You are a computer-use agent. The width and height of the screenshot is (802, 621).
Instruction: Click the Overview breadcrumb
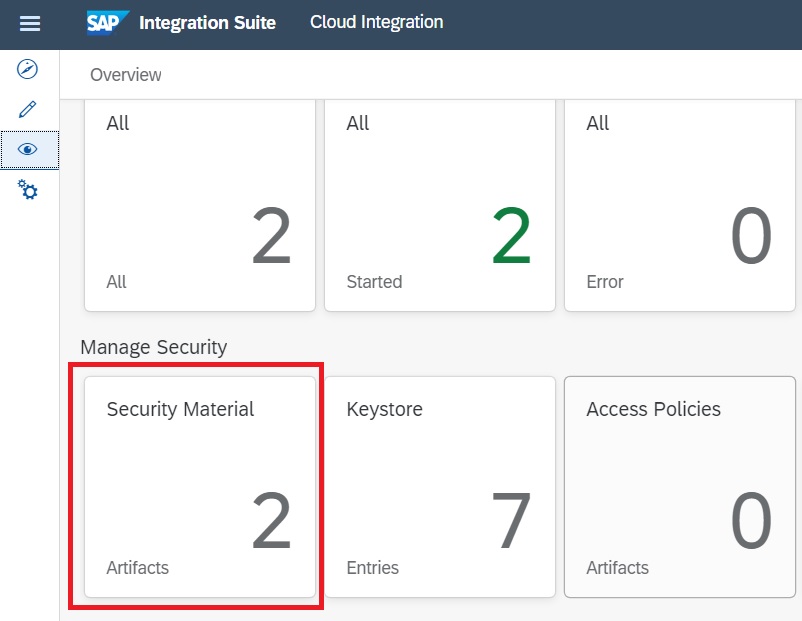126,75
